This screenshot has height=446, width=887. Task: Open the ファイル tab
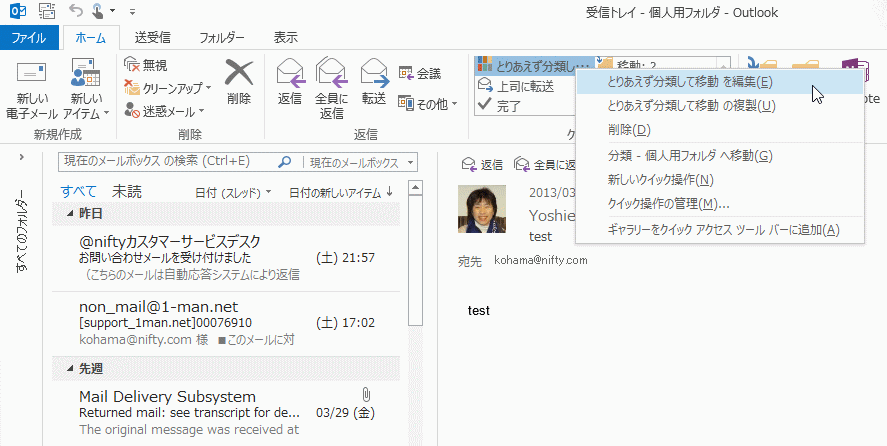tap(29, 38)
